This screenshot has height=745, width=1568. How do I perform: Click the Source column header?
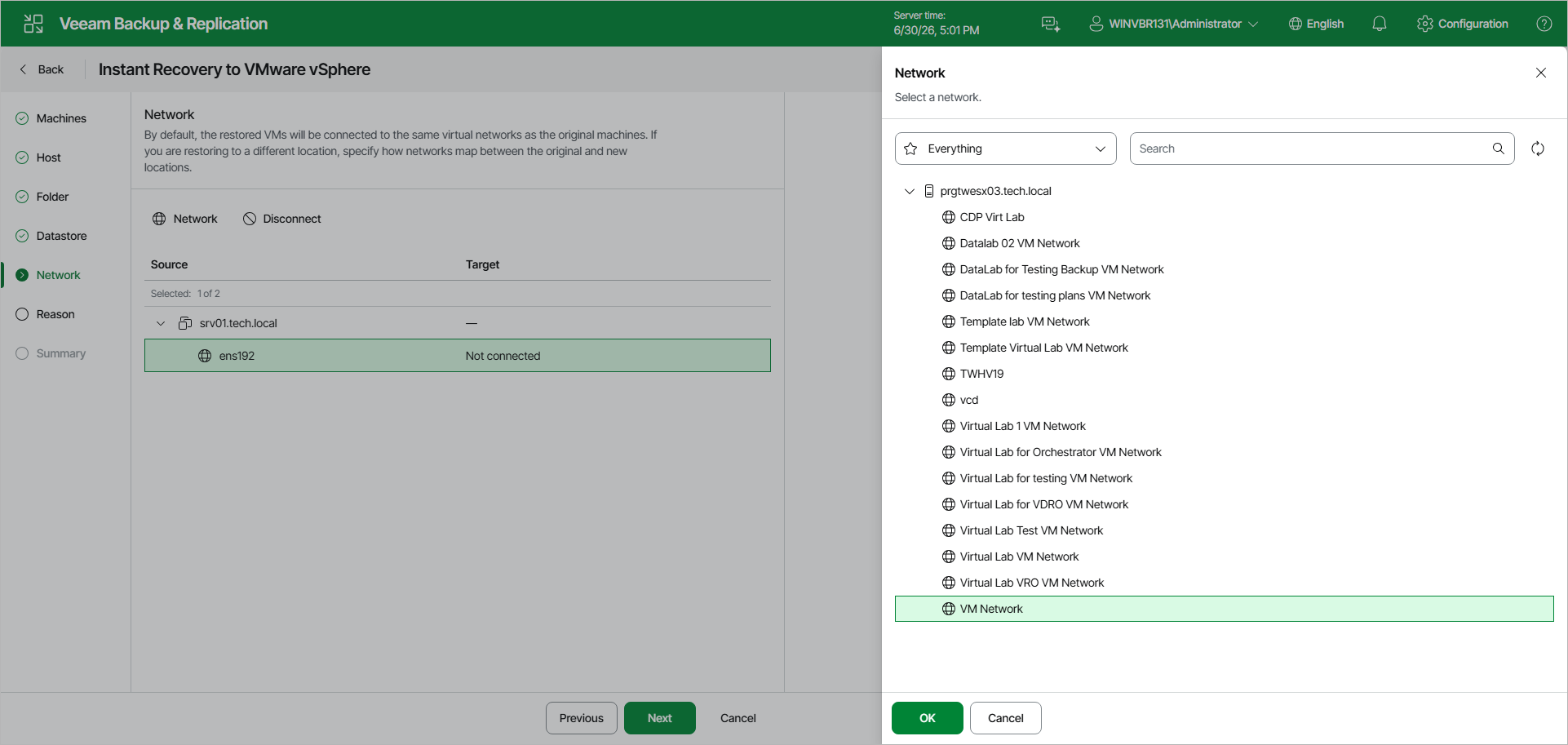(170, 264)
